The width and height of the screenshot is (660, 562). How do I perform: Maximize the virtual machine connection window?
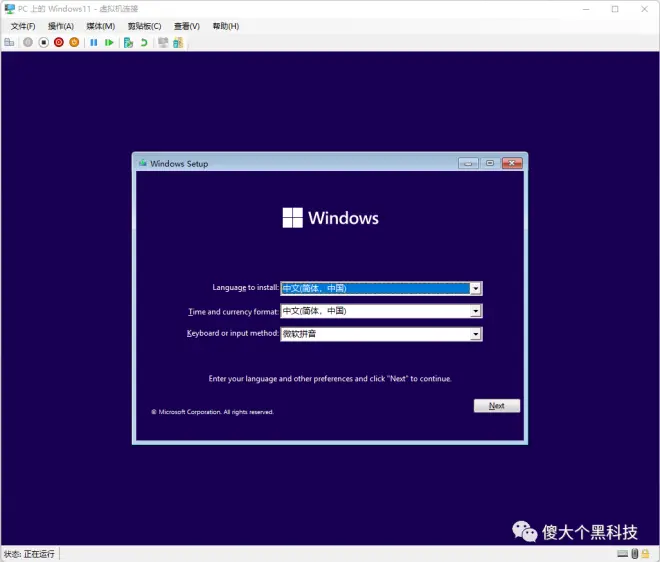tap(615, 9)
